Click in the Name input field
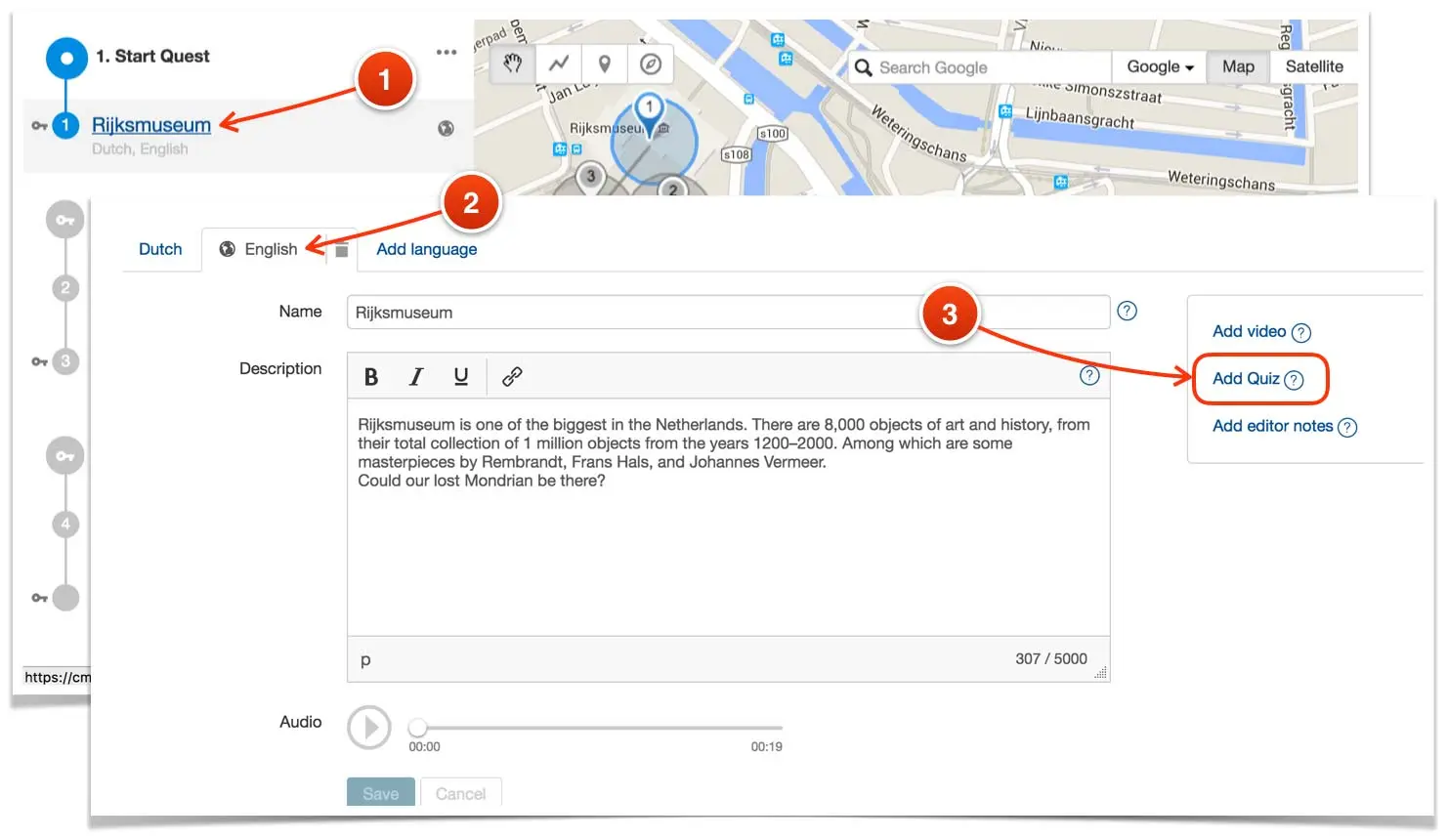This screenshot has width=1448, height=840. coord(728,313)
